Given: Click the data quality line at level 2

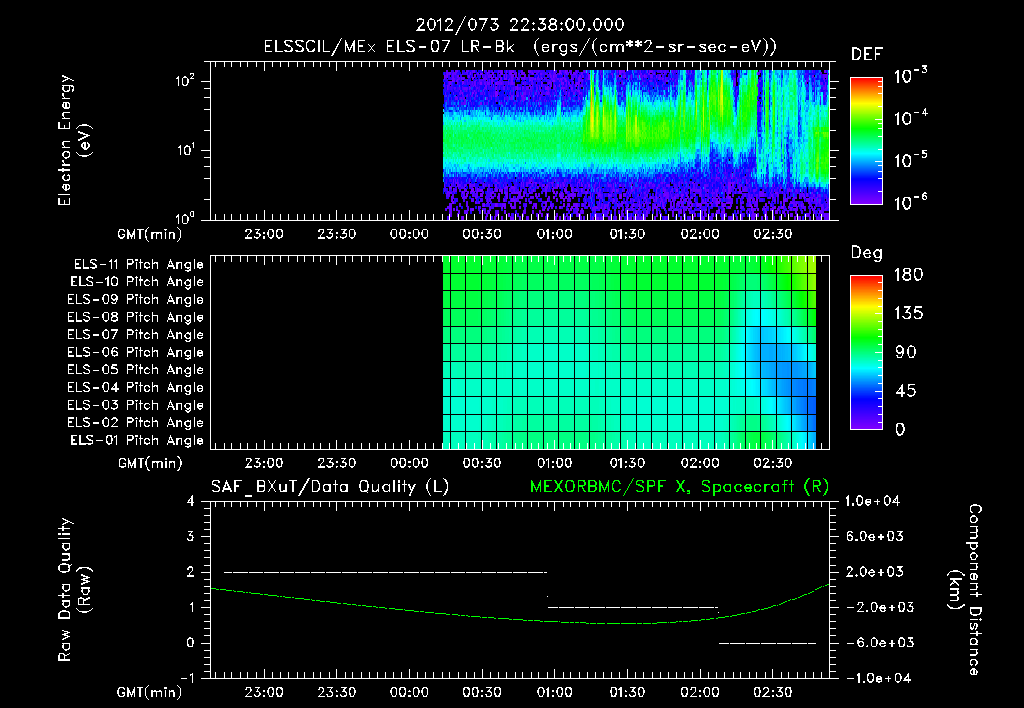Looking at the screenshot, I should [385, 572].
